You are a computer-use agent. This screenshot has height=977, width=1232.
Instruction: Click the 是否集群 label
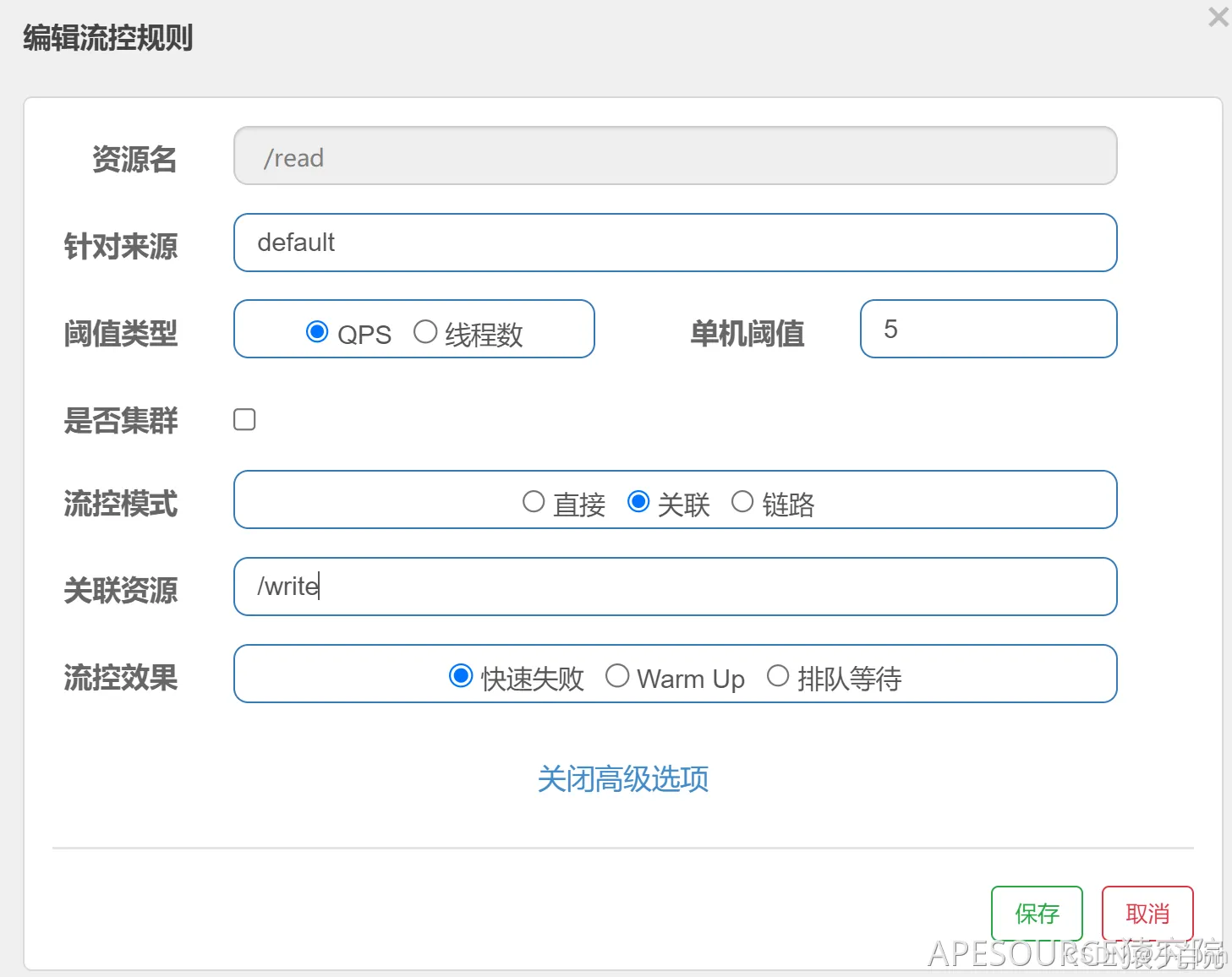[121, 420]
